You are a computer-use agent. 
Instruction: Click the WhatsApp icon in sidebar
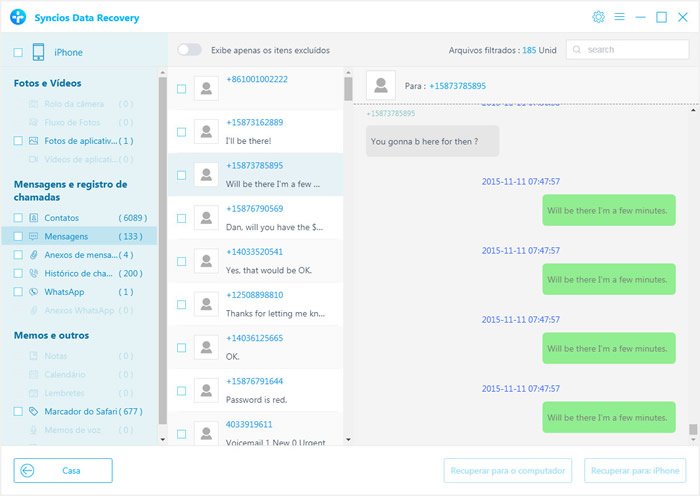(33, 292)
